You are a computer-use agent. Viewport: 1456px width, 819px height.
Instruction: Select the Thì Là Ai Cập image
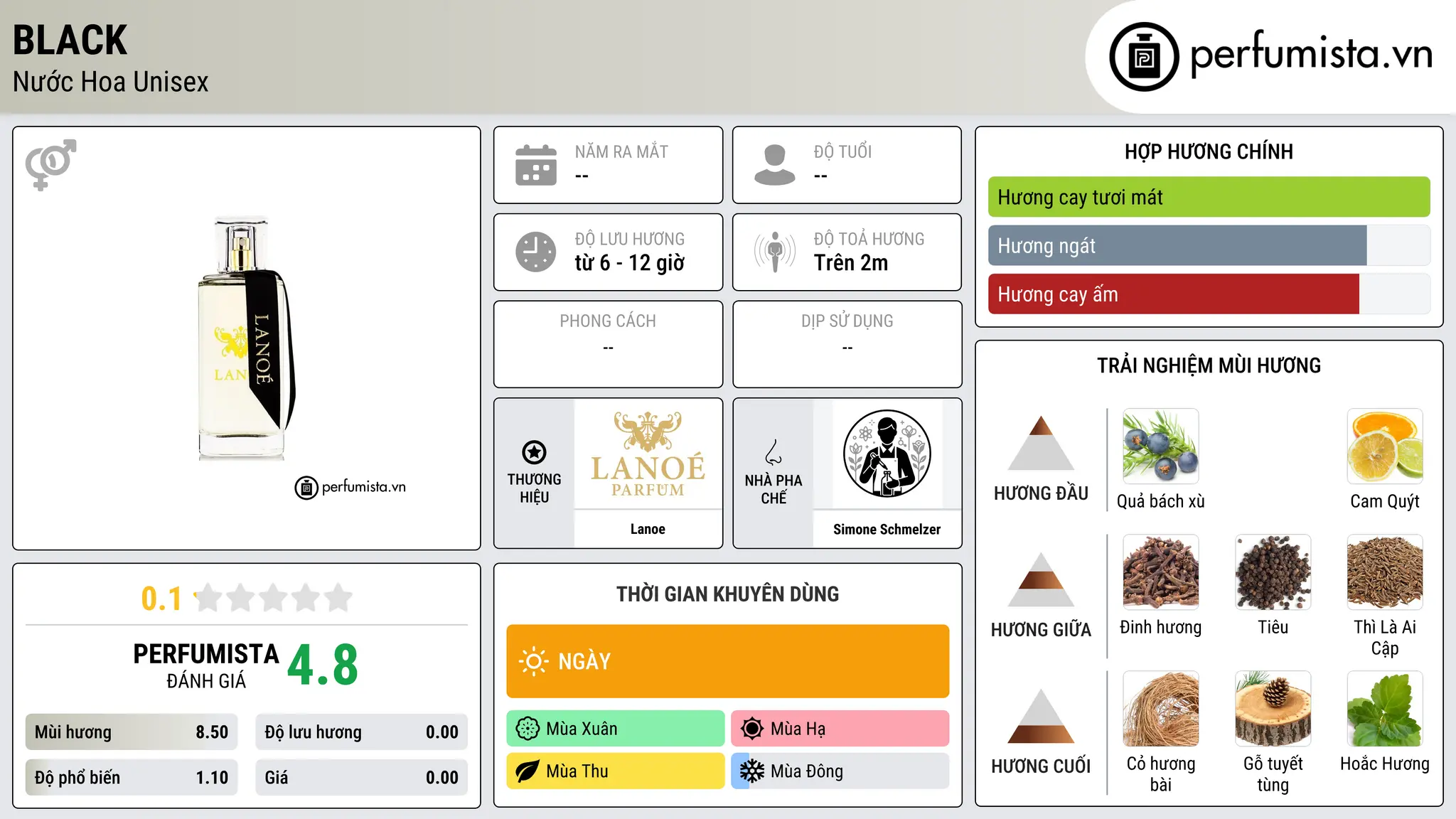pyautogui.click(x=1385, y=572)
